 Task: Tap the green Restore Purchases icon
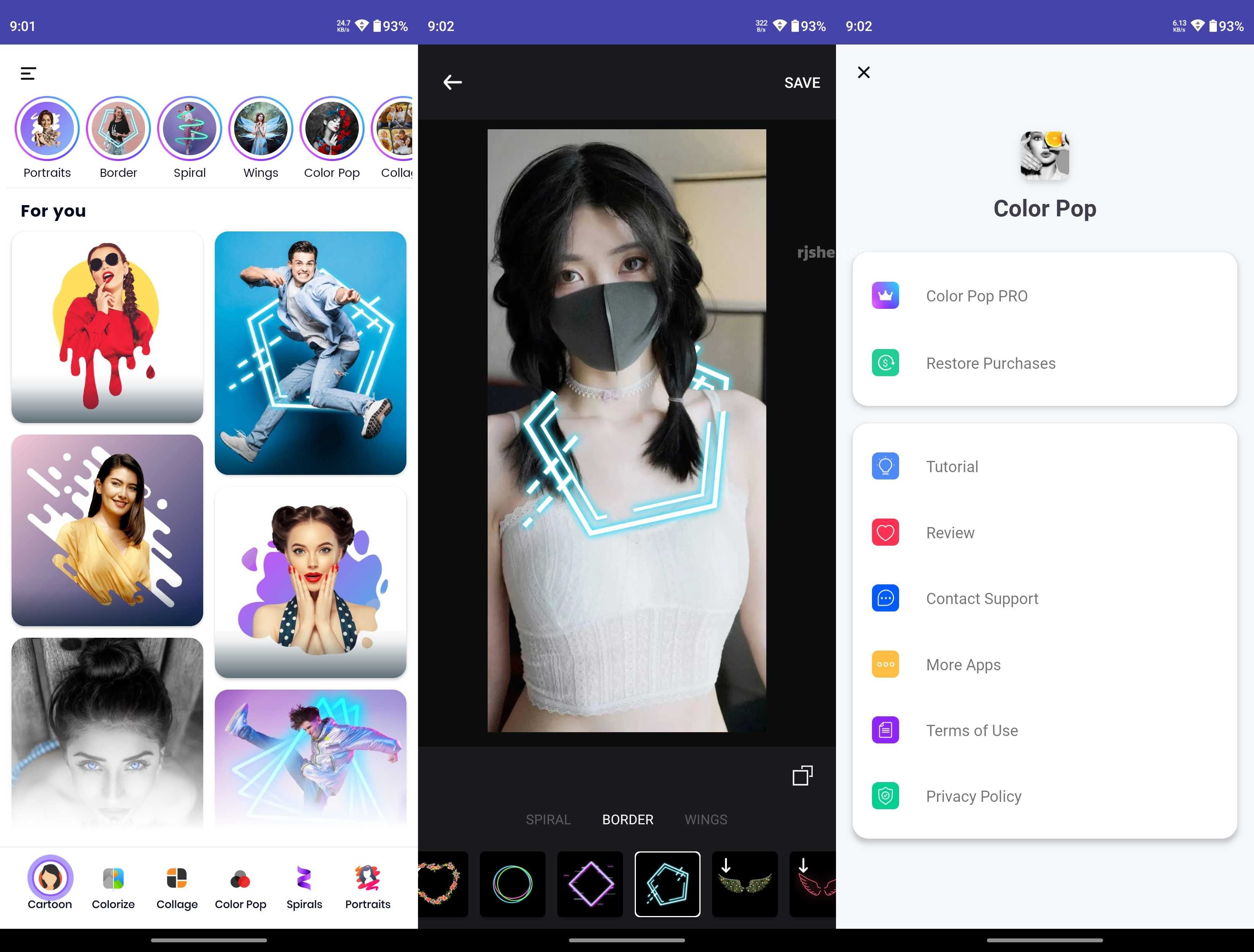pos(885,363)
